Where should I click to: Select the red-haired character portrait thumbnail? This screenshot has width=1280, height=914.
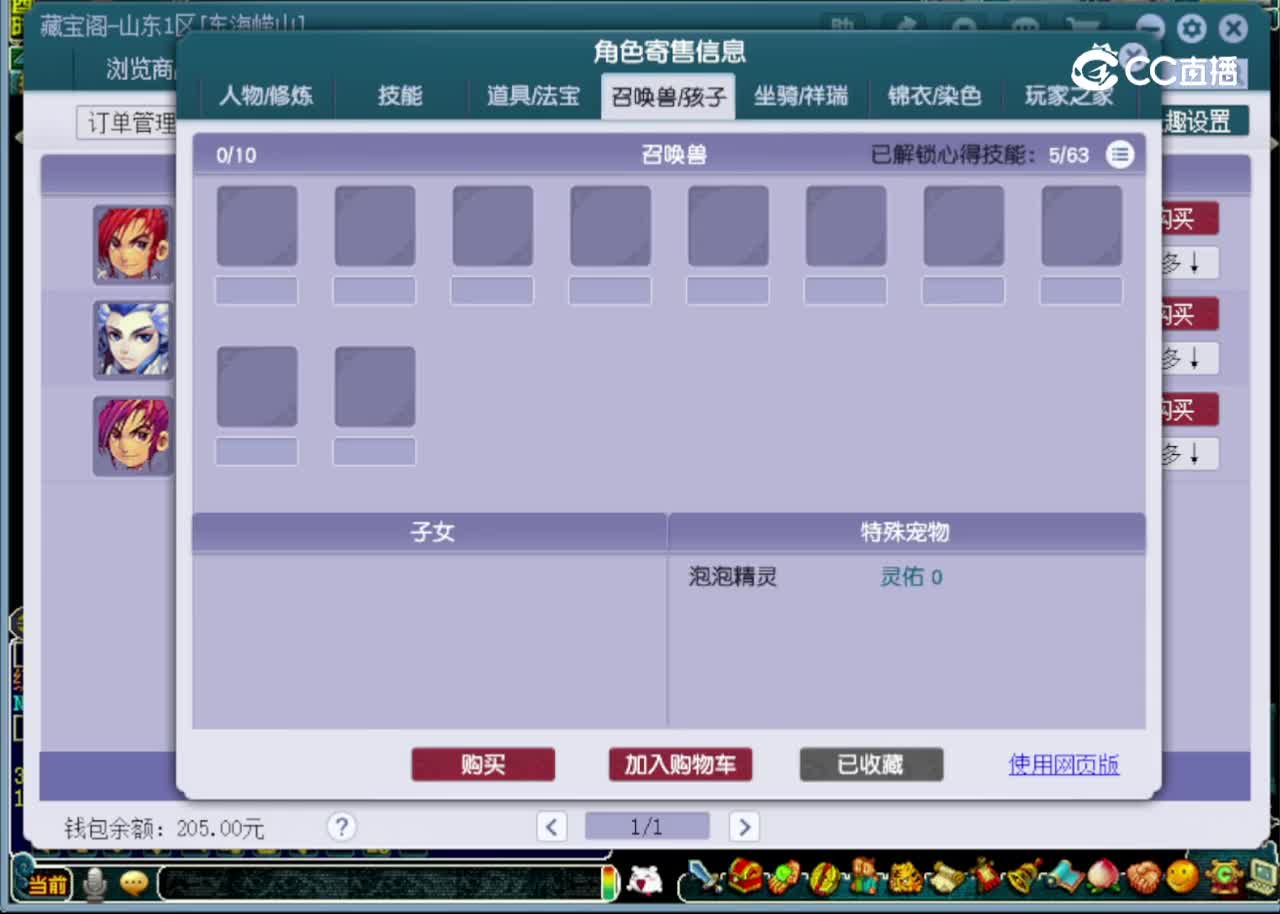click(x=132, y=243)
